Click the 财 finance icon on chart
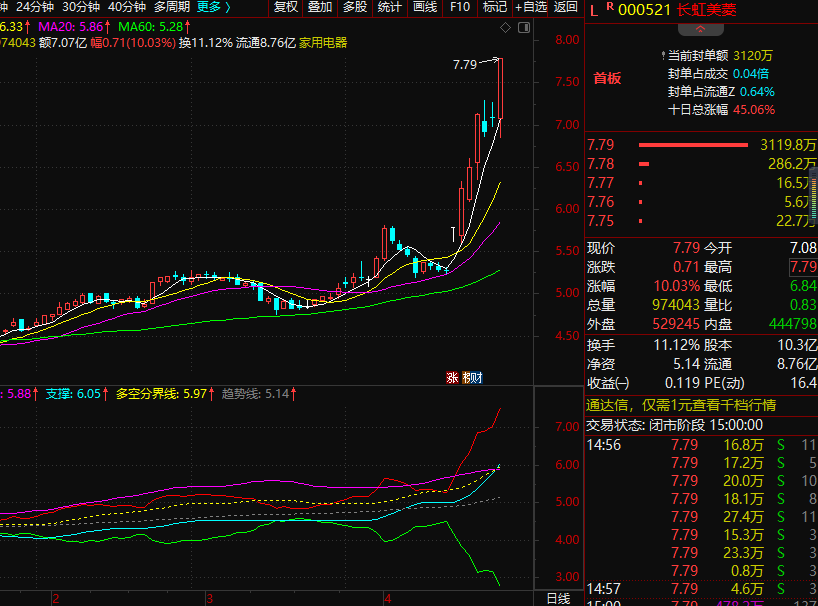 (477, 377)
